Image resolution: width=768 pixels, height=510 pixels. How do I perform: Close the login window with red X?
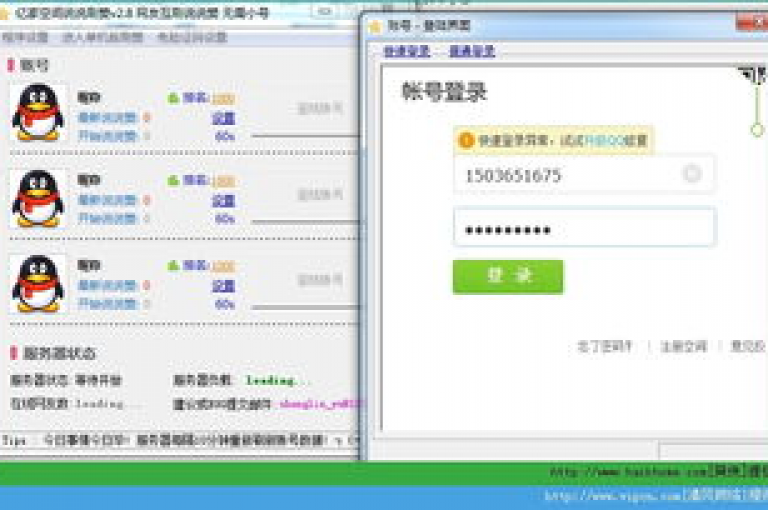(x=753, y=23)
